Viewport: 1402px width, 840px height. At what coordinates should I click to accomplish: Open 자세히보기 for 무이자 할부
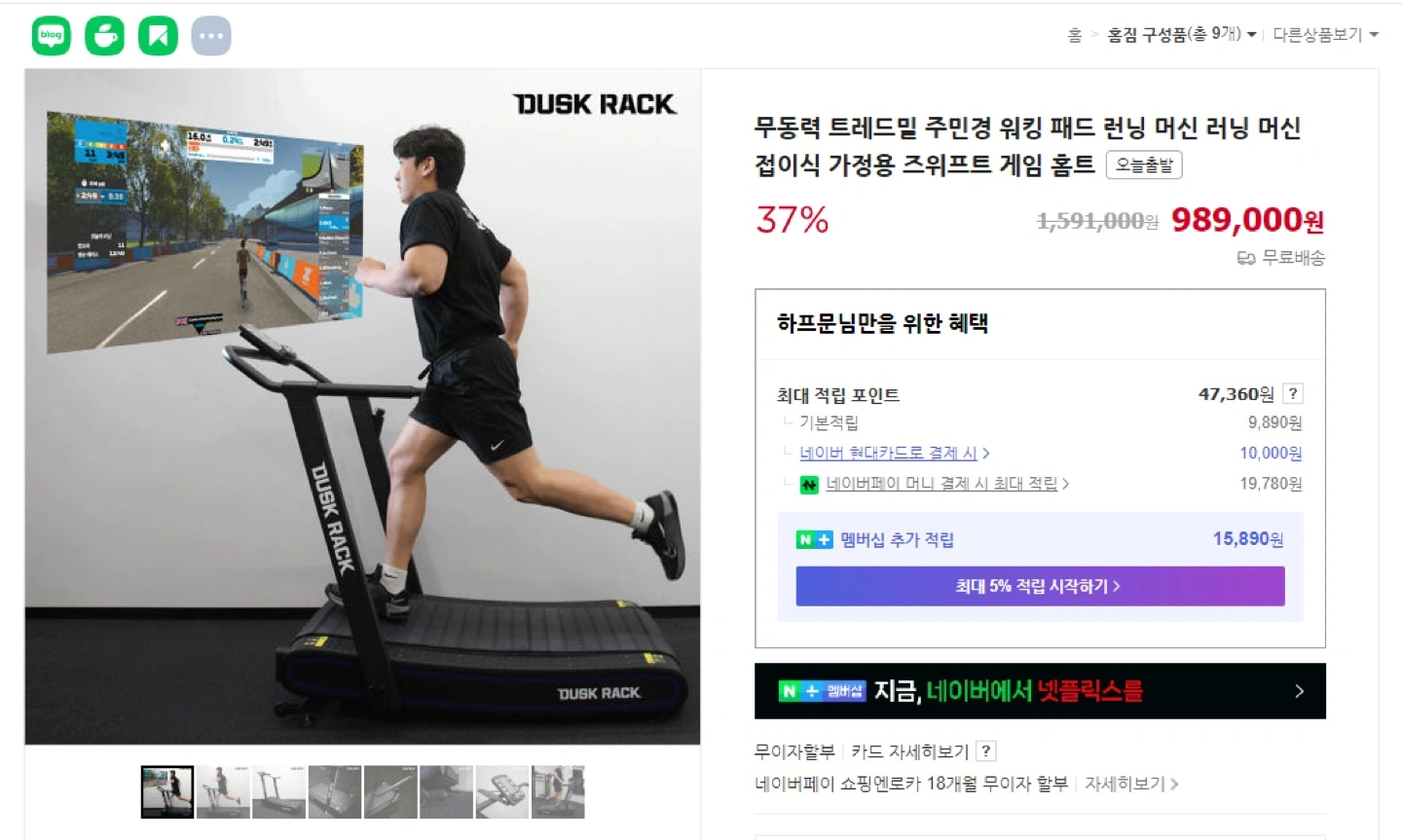coord(1131,784)
